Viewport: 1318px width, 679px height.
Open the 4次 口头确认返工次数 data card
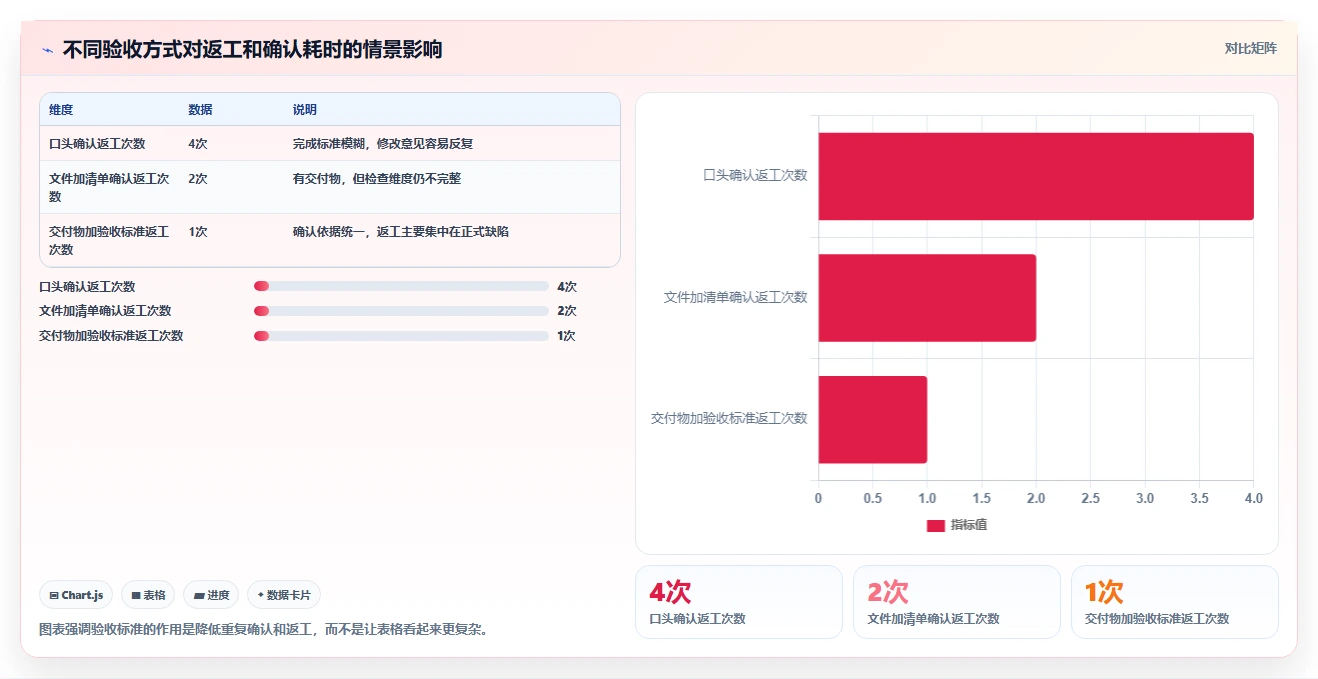point(739,602)
